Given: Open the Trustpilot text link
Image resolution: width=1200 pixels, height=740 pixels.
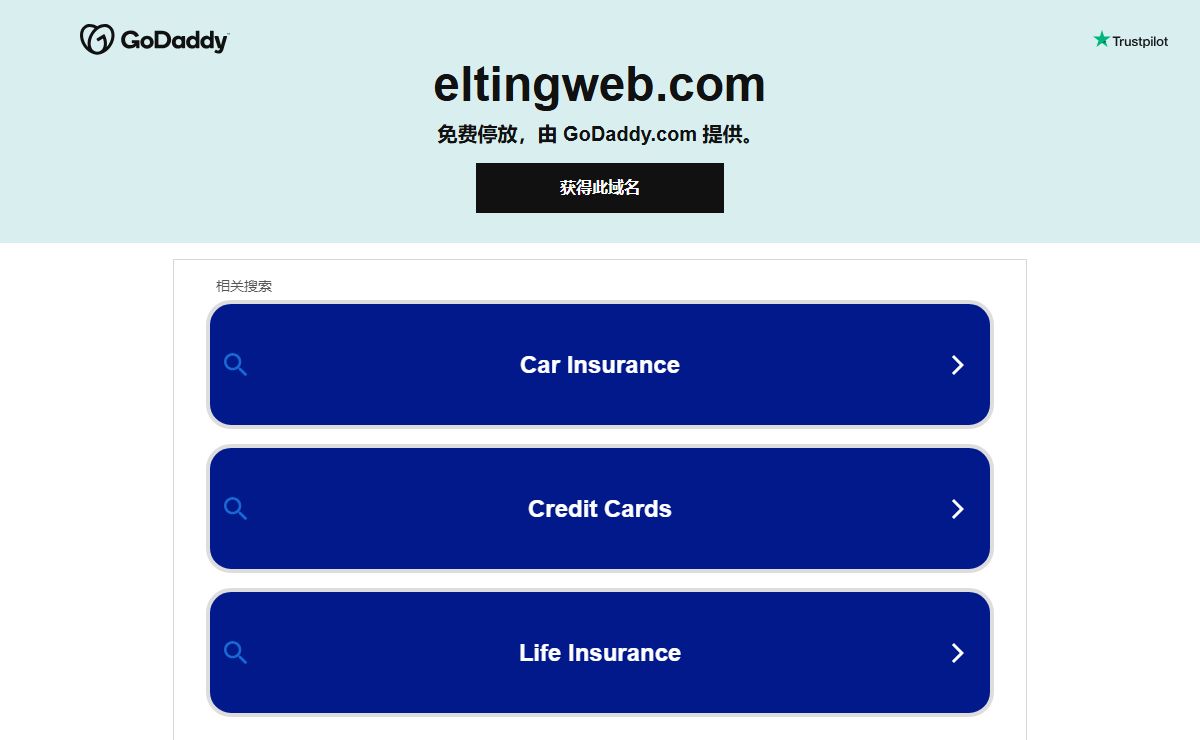Looking at the screenshot, I should [1140, 41].
